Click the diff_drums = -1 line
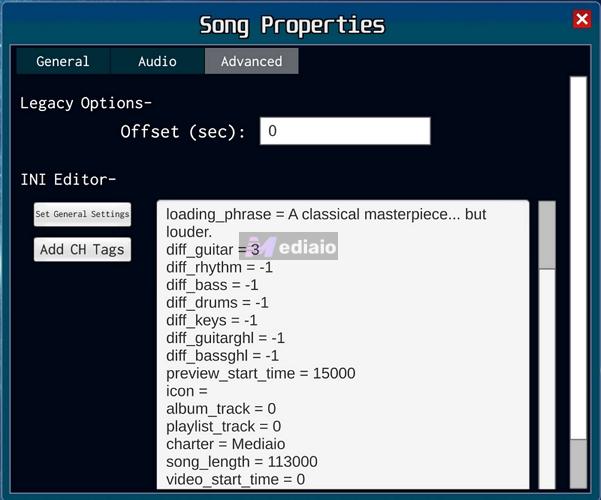Viewport: 601px width, 500px height. click(217, 303)
